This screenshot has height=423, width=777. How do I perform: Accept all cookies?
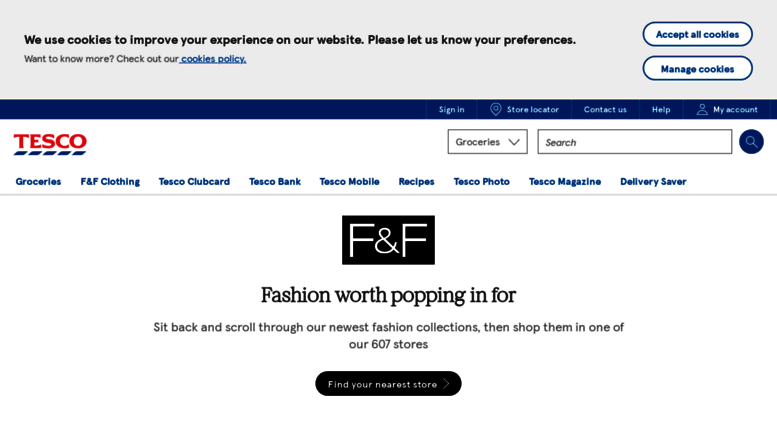pos(697,34)
